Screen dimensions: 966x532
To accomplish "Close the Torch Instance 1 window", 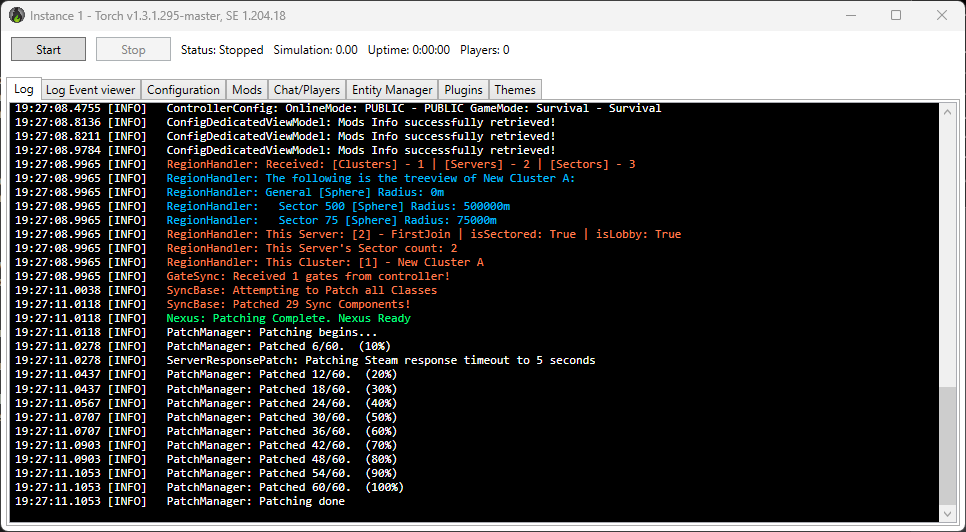I will [x=942, y=15].
